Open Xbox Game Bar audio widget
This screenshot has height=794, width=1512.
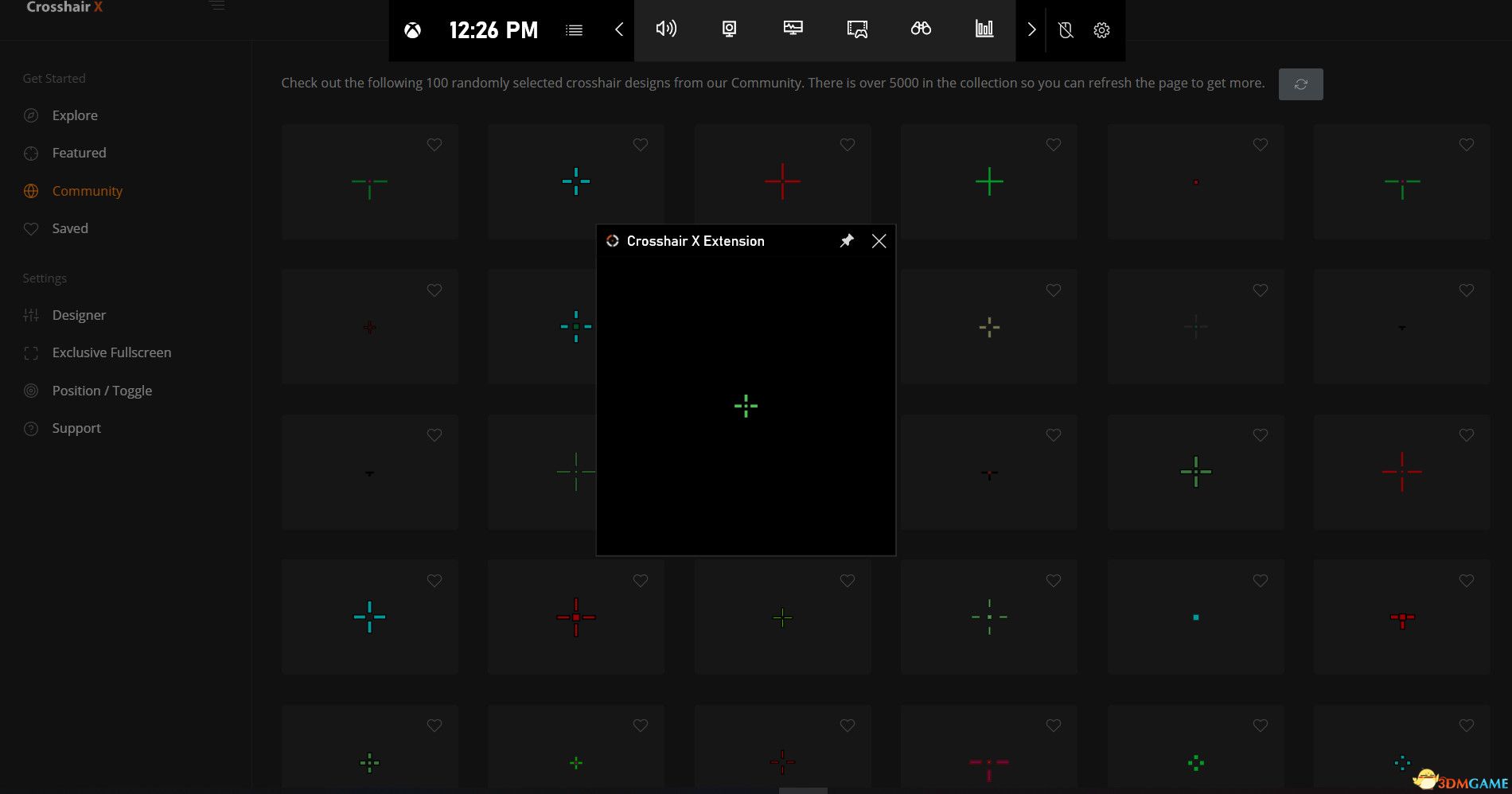point(665,29)
